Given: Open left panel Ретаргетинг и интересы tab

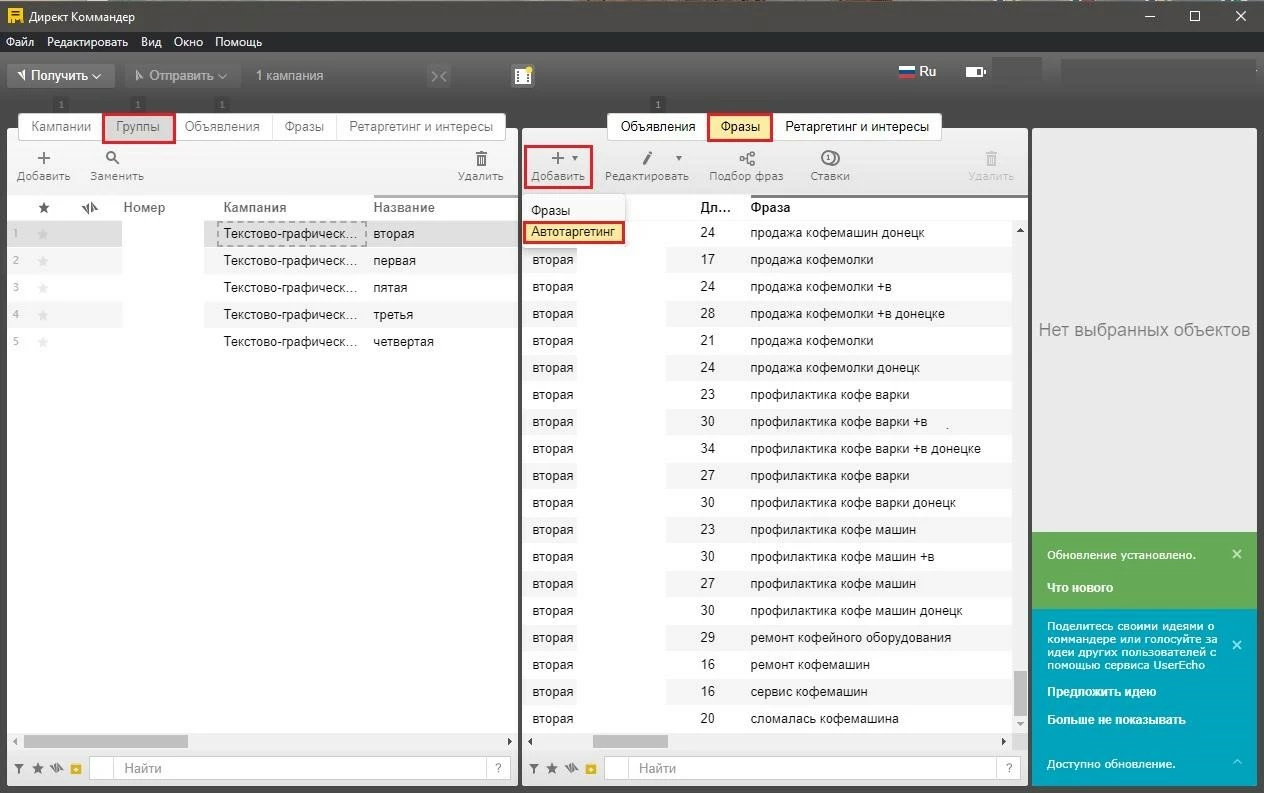Looking at the screenshot, I should [421, 127].
